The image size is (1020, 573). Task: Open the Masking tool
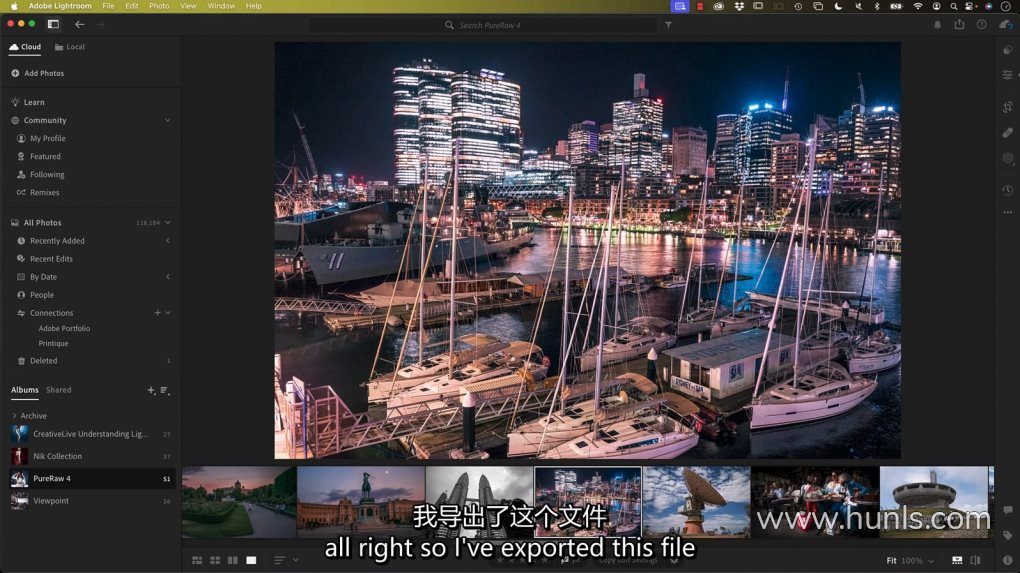click(x=1008, y=158)
